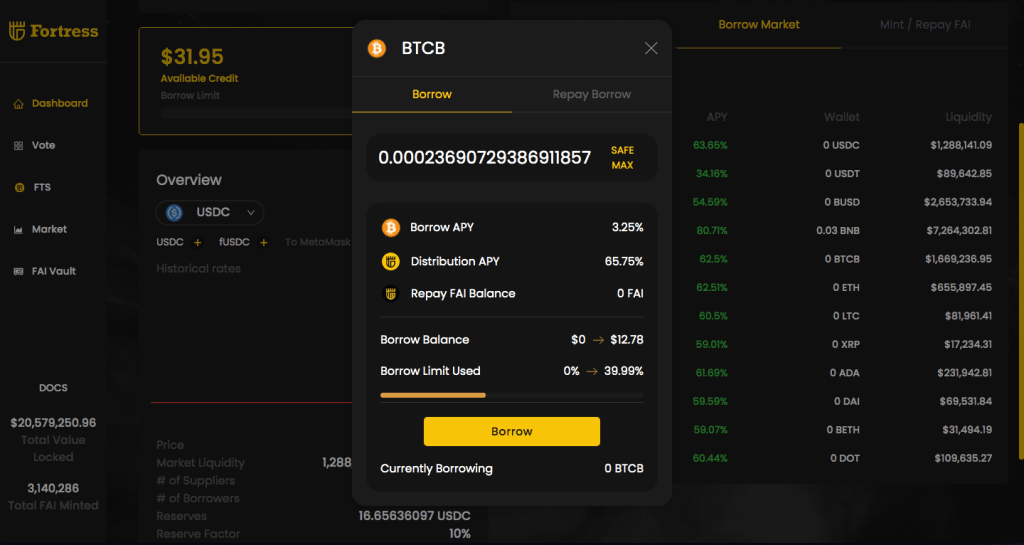Viewport: 1024px width, 545px height.
Task: Click the plus icon next to fUSDC
Action: pos(264,243)
